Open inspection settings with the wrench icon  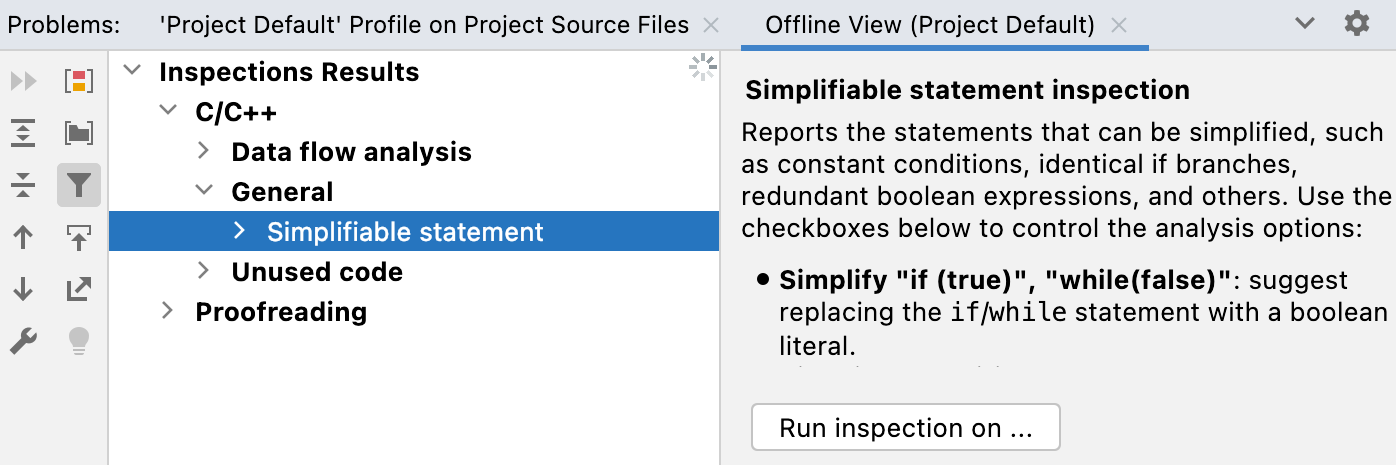coord(23,342)
